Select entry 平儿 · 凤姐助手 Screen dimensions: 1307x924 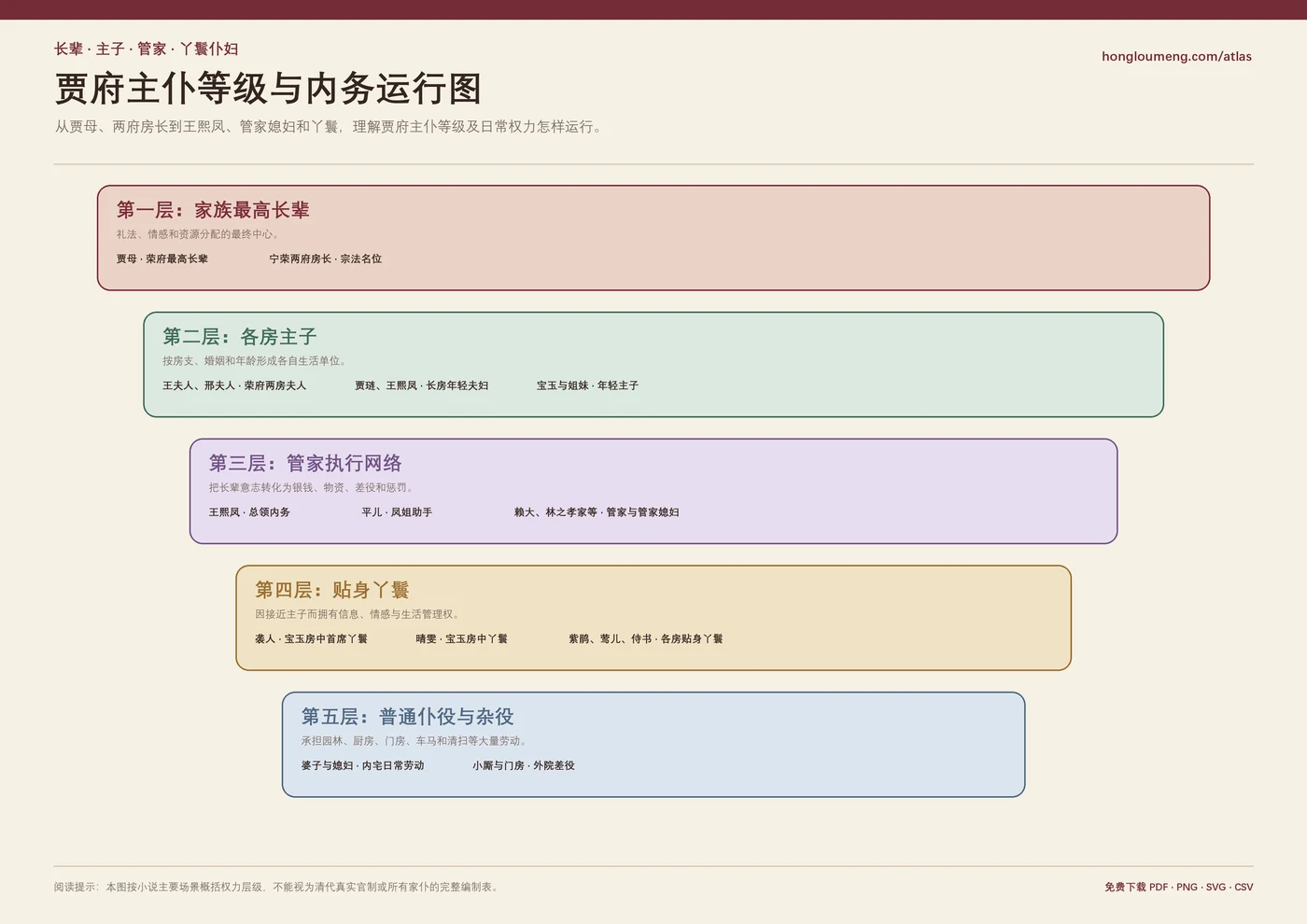pos(397,512)
